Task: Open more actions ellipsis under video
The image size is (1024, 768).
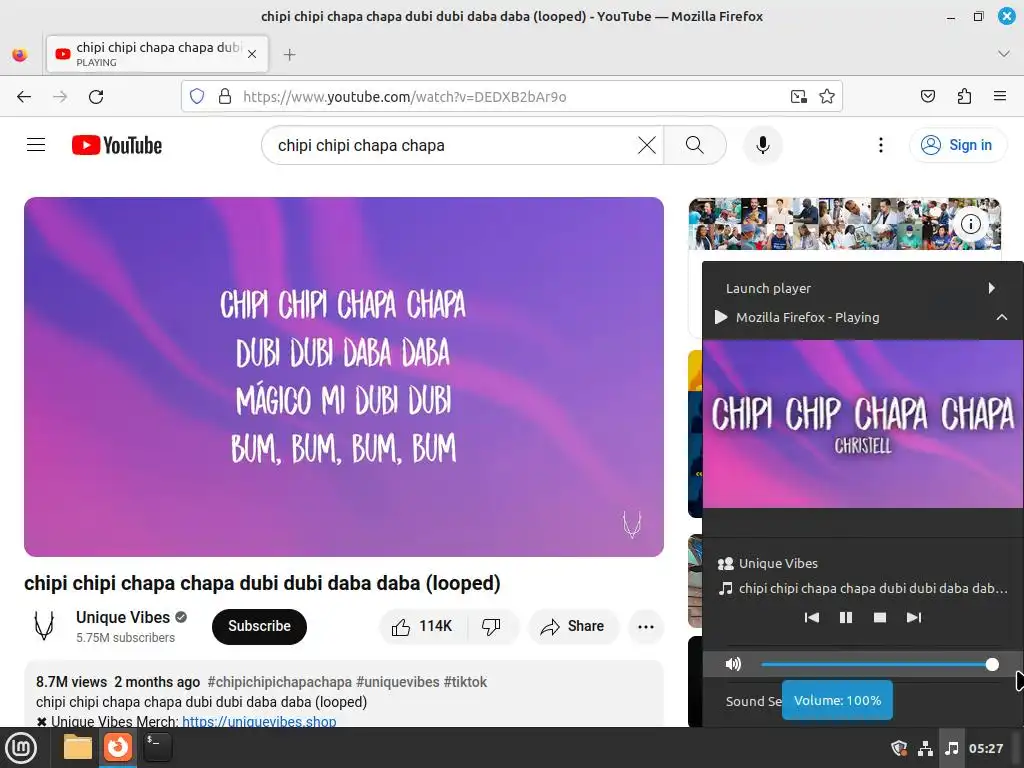Action: pos(646,627)
